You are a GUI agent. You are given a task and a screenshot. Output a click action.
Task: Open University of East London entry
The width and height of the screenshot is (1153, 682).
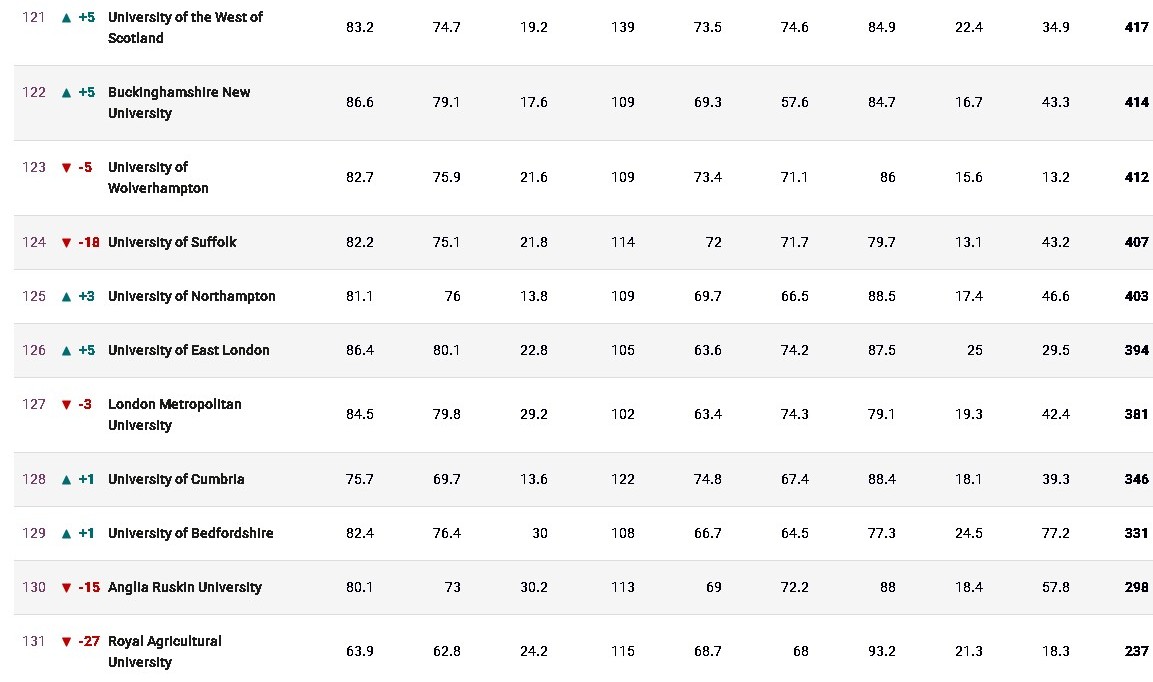(x=188, y=350)
